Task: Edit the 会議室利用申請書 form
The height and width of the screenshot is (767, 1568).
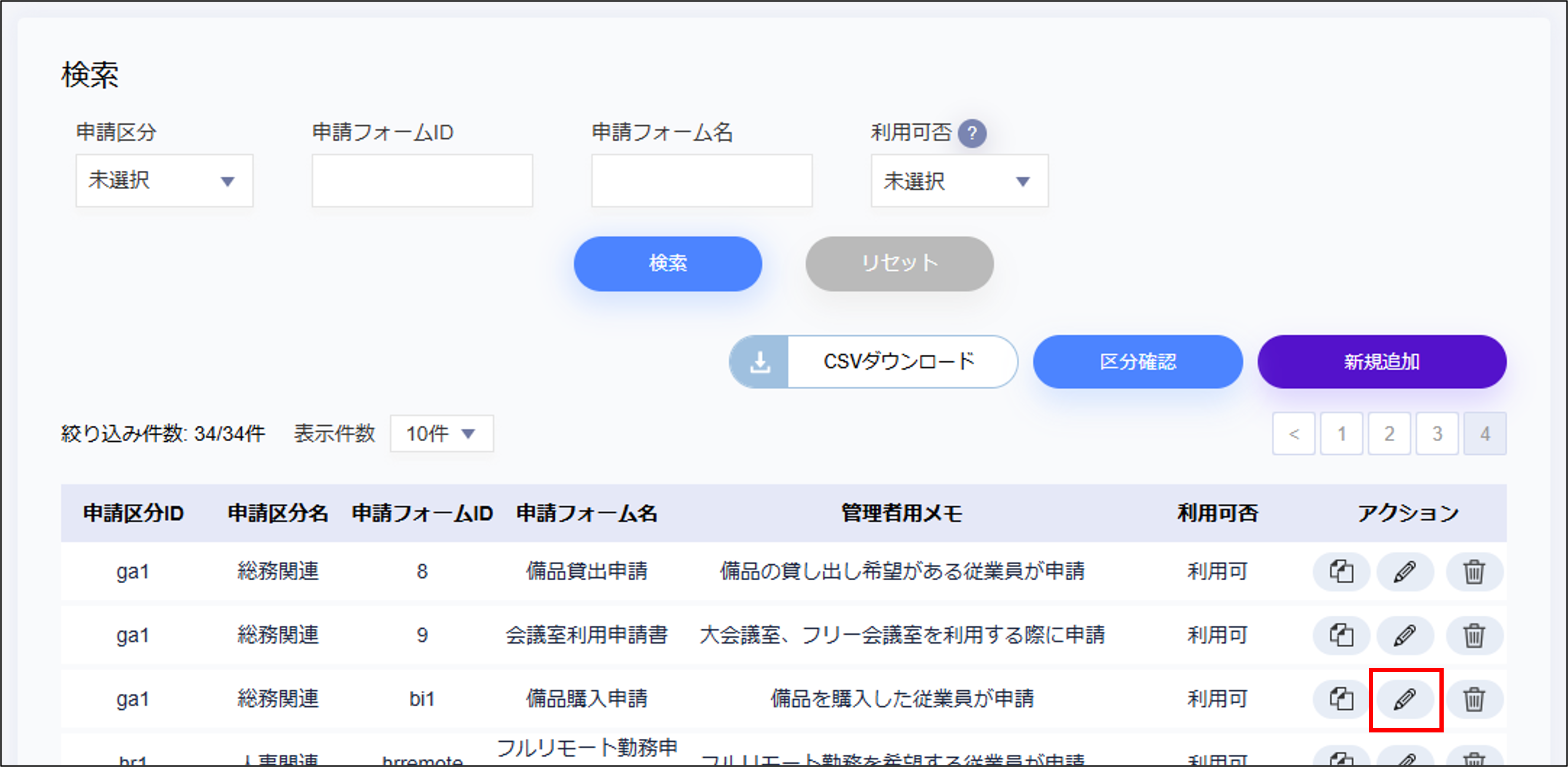Action: click(1405, 636)
